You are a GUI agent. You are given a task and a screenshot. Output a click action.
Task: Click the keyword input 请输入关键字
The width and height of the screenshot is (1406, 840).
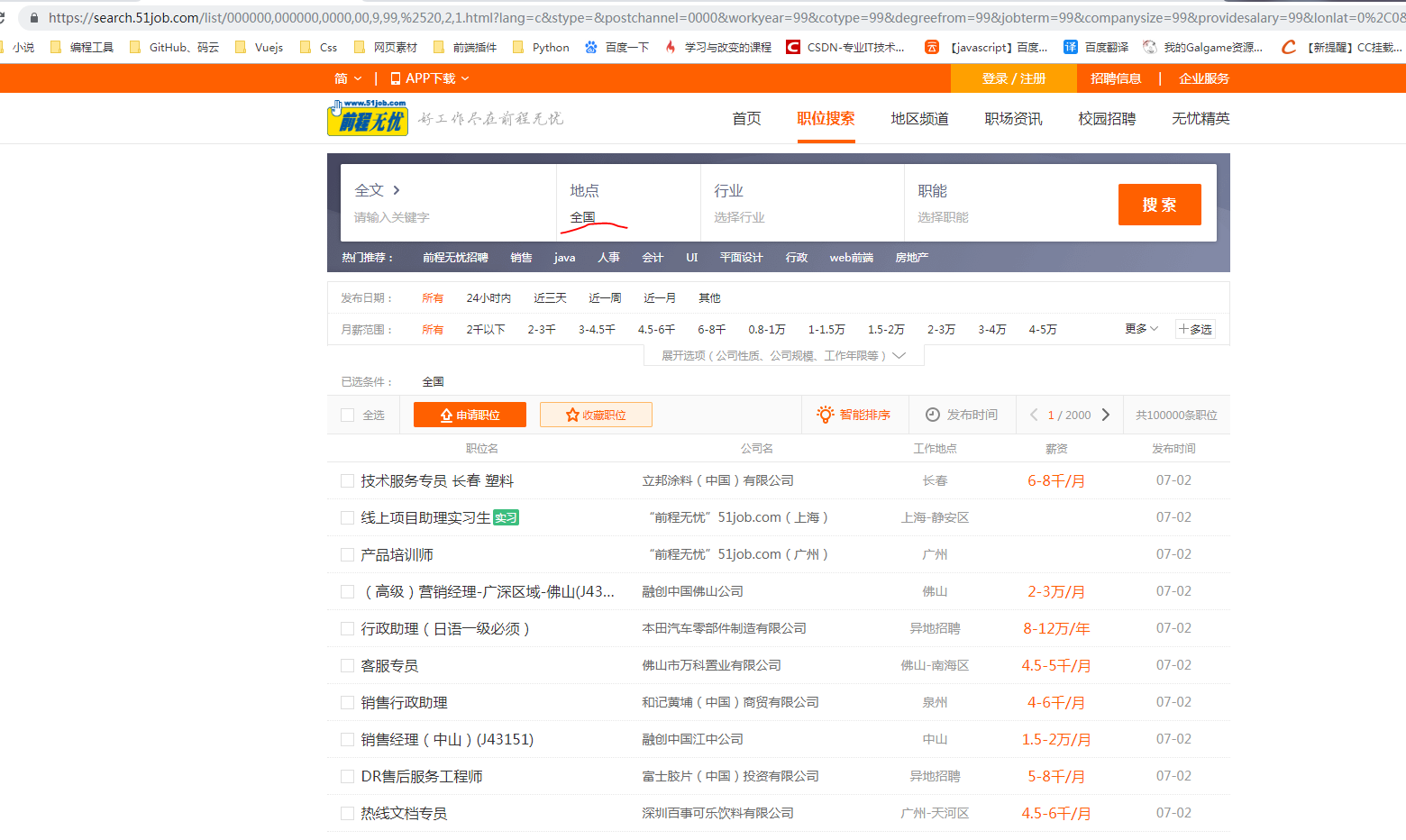[448, 217]
